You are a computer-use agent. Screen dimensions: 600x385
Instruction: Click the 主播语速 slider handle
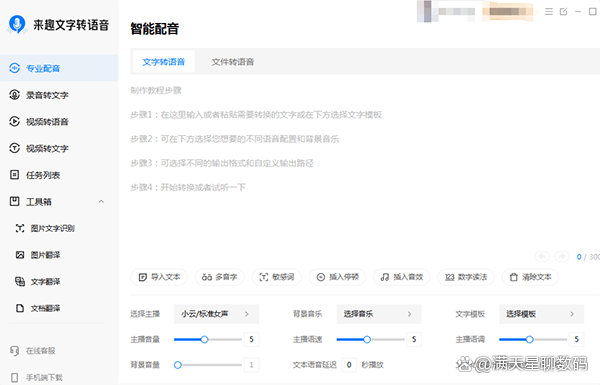367,339
